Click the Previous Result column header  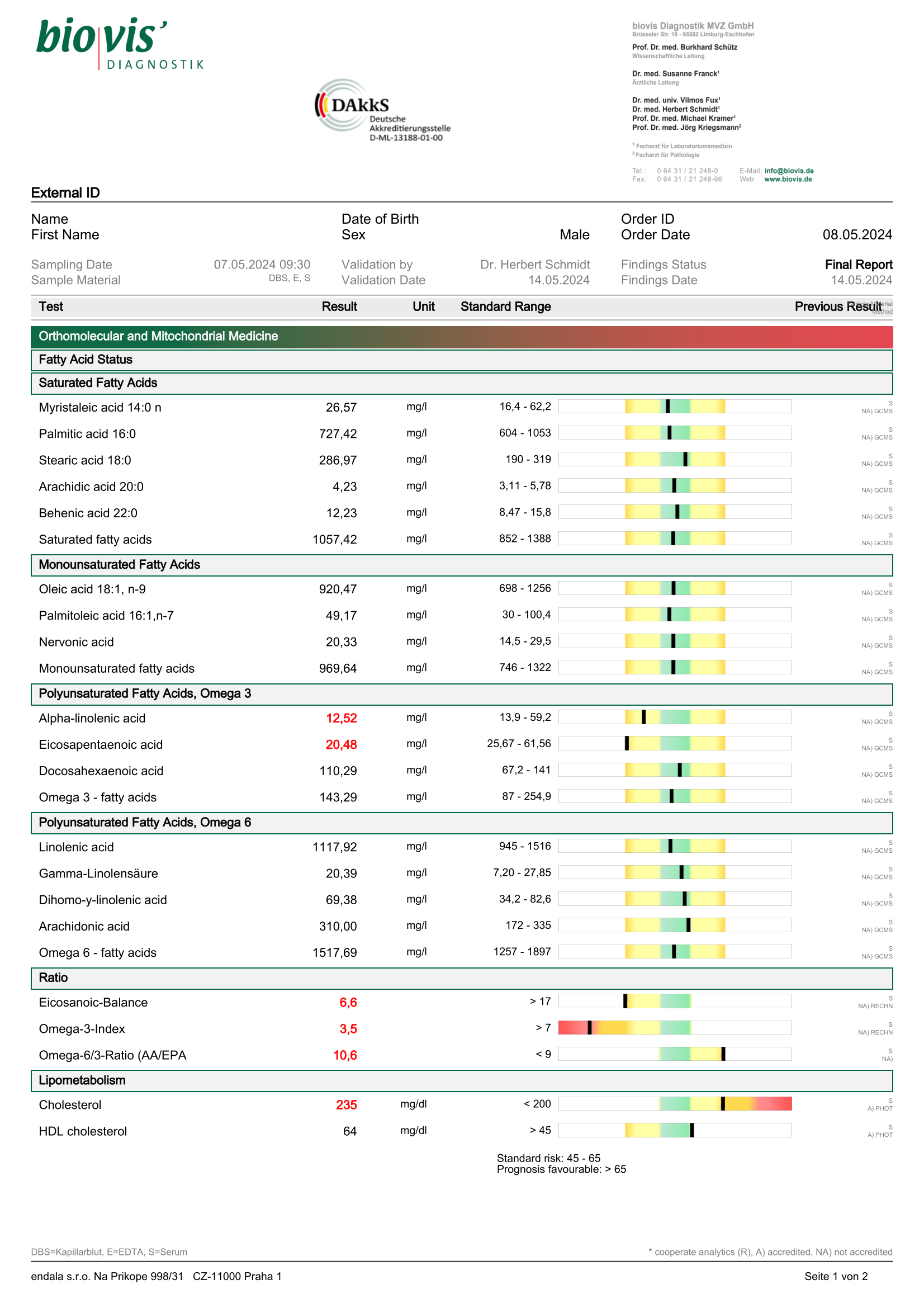click(x=837, y=306)
